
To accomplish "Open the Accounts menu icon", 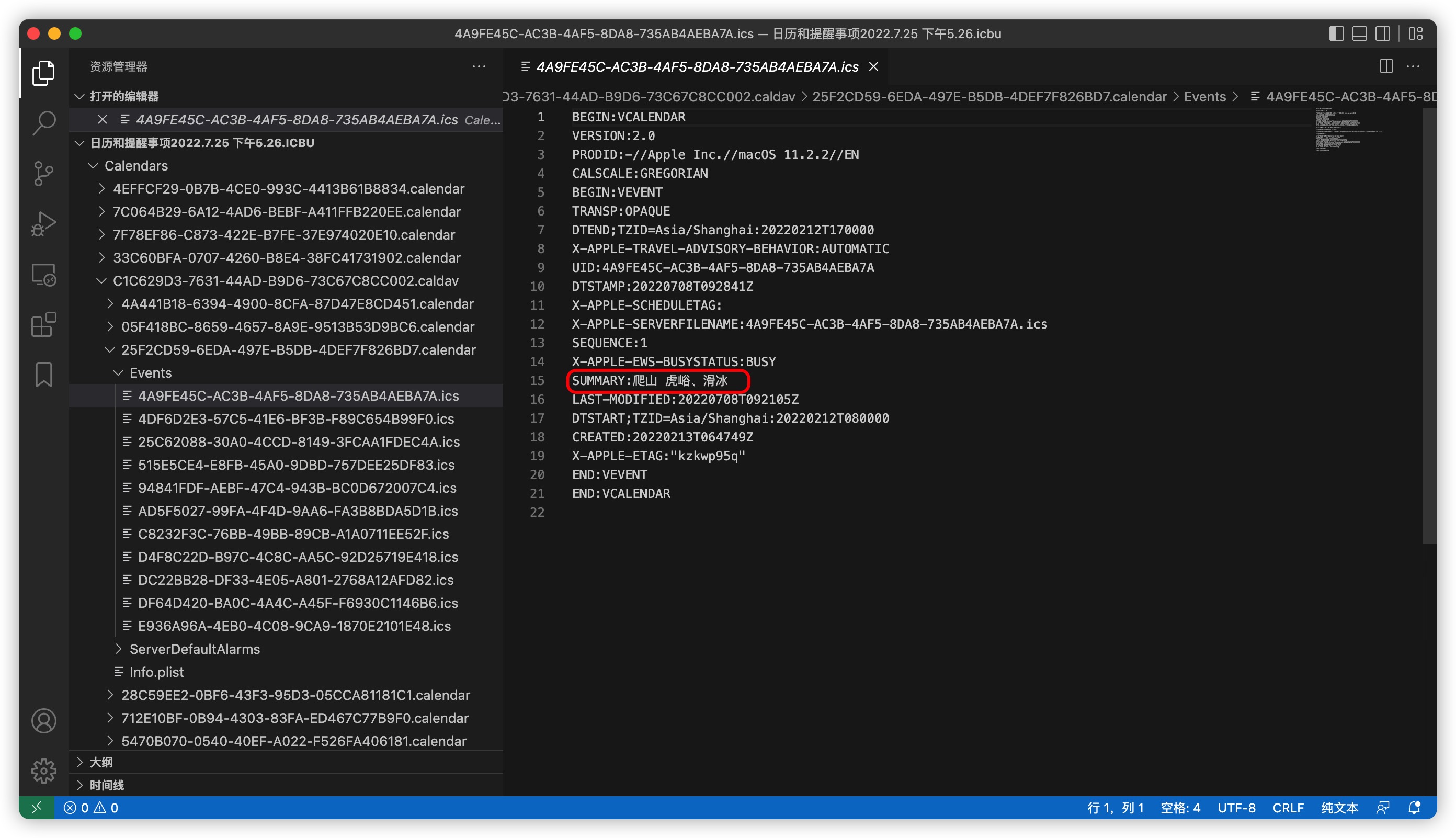I will 43,721.
